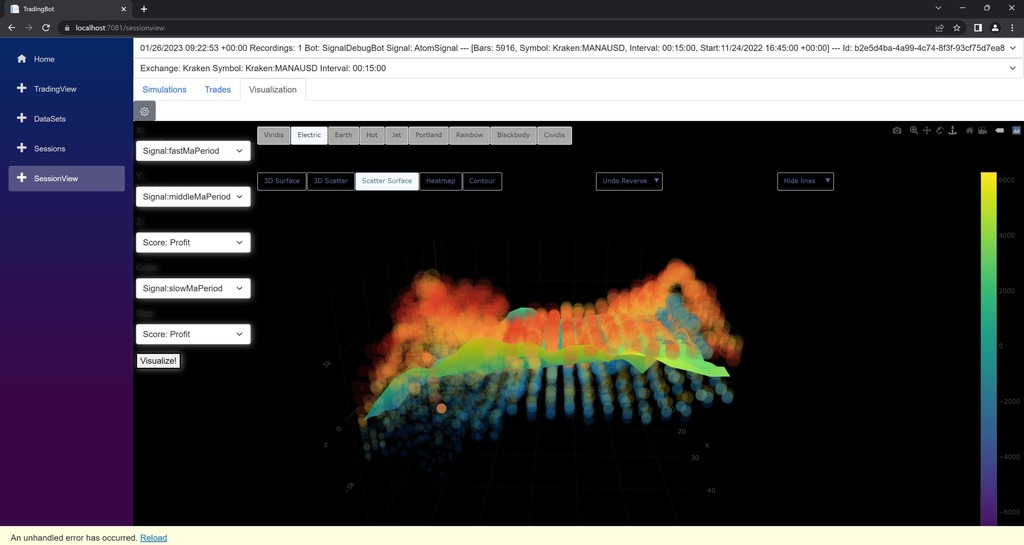Click the Reload link in error bar
The height and width of the screenshot is (545, 1024).
click(153, 538)
